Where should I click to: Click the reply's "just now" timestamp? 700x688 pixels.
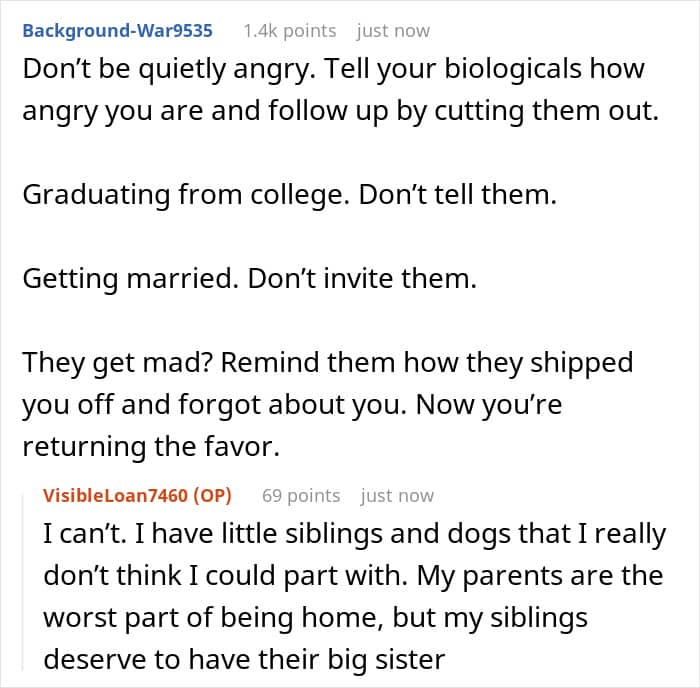[x=397, y=495]
